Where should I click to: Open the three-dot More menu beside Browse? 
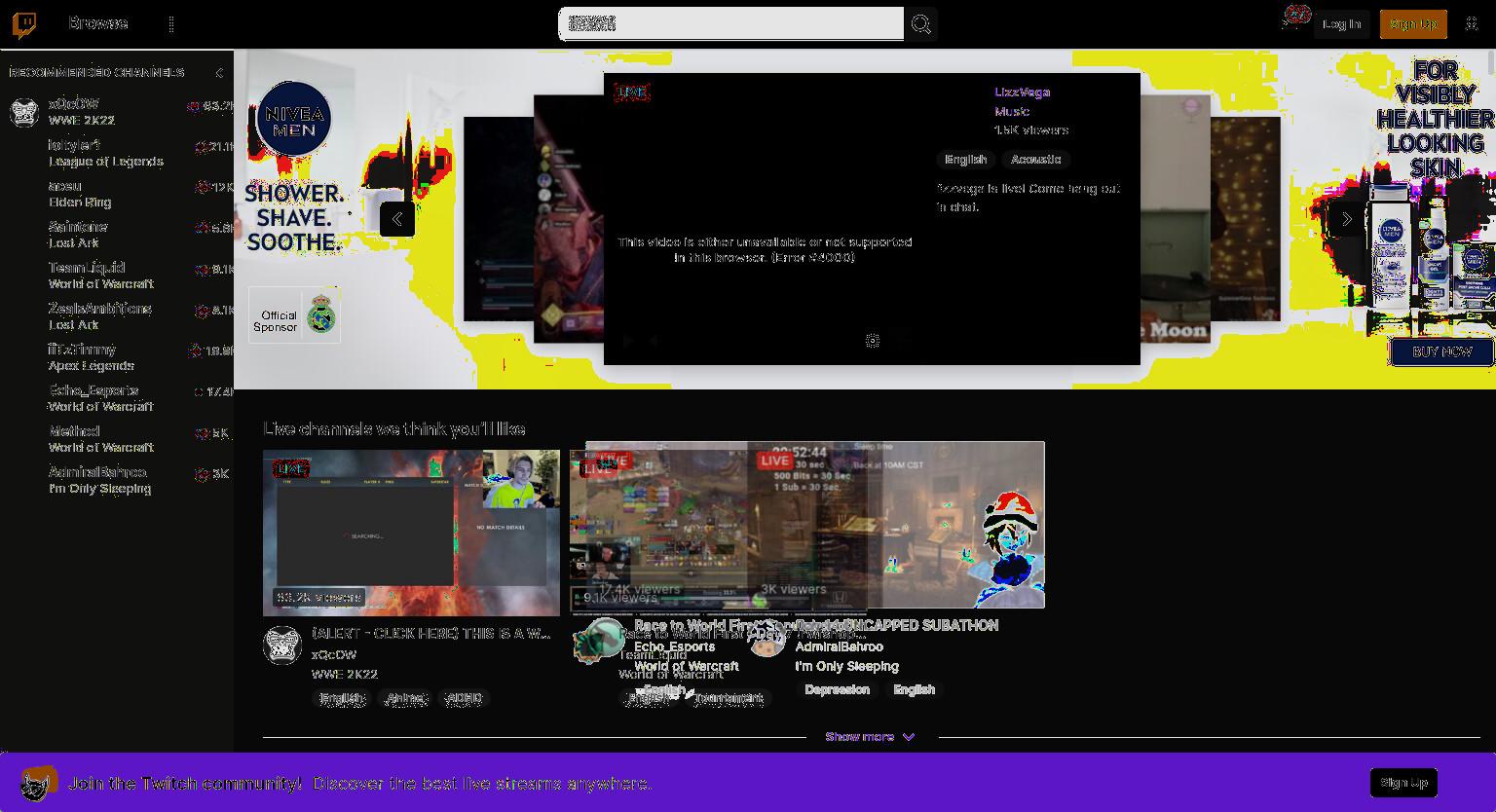[171, 24]
